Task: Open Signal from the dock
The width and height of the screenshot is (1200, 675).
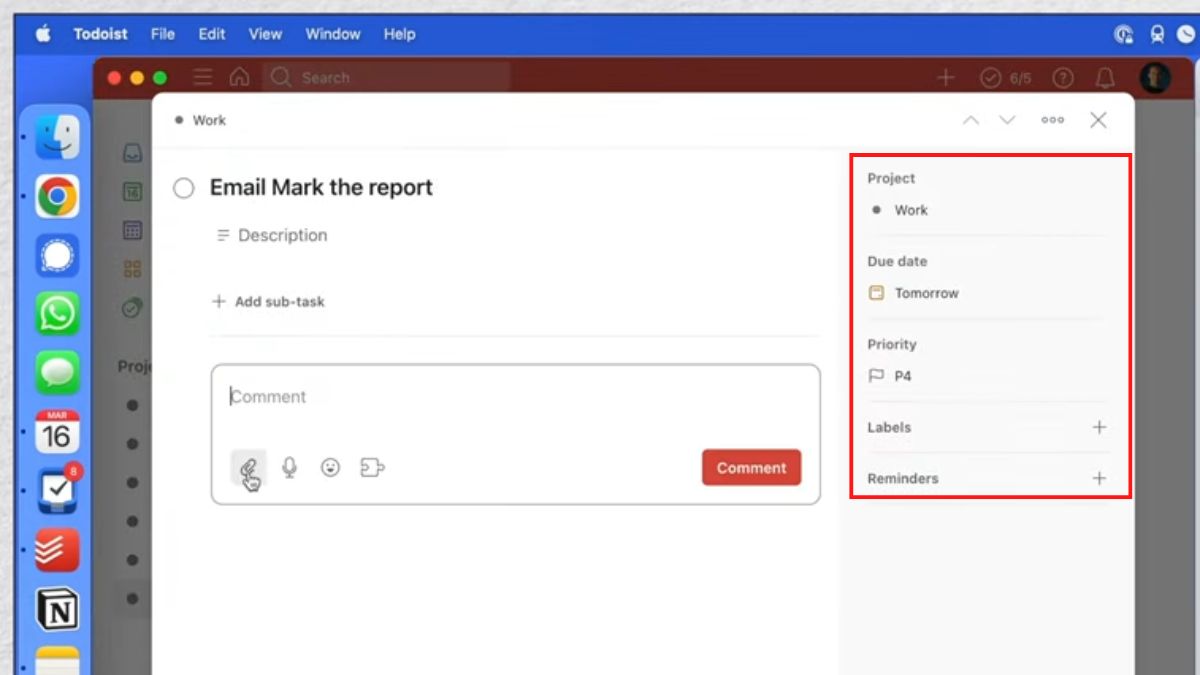Action: (57, 255)
